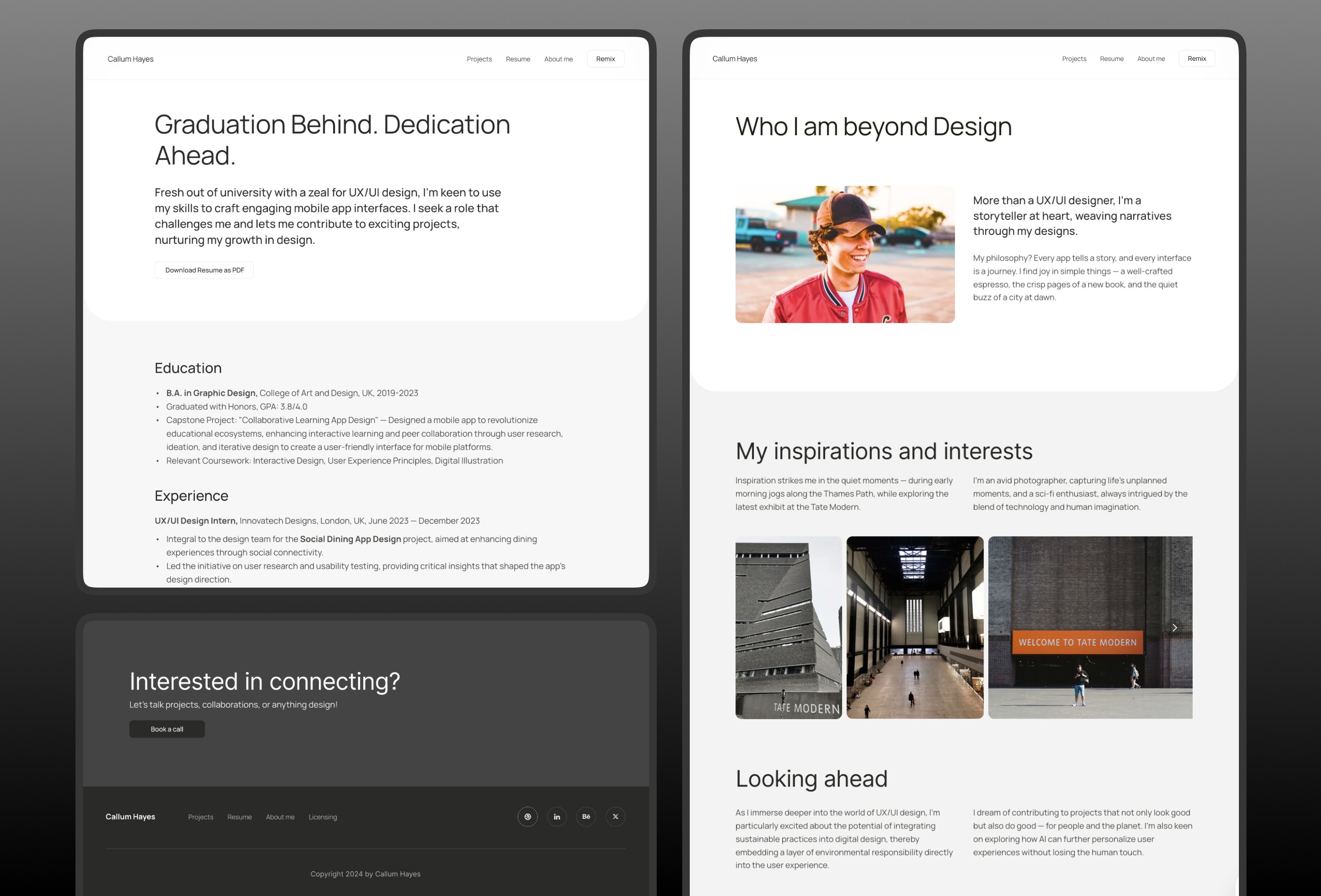
Task: Click My inspirations and interests heading
Action: (x=884, y=451)
